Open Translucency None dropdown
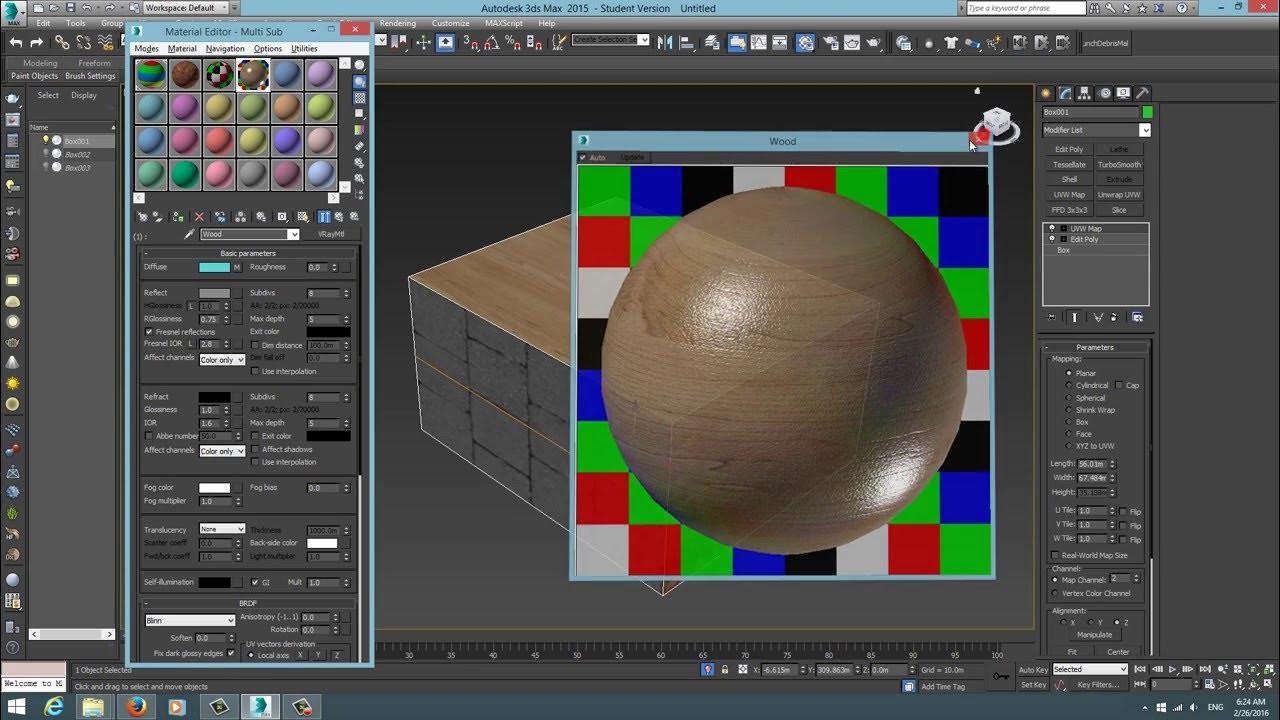Viewport: 1280px width, 720px height. coord(222,529)
